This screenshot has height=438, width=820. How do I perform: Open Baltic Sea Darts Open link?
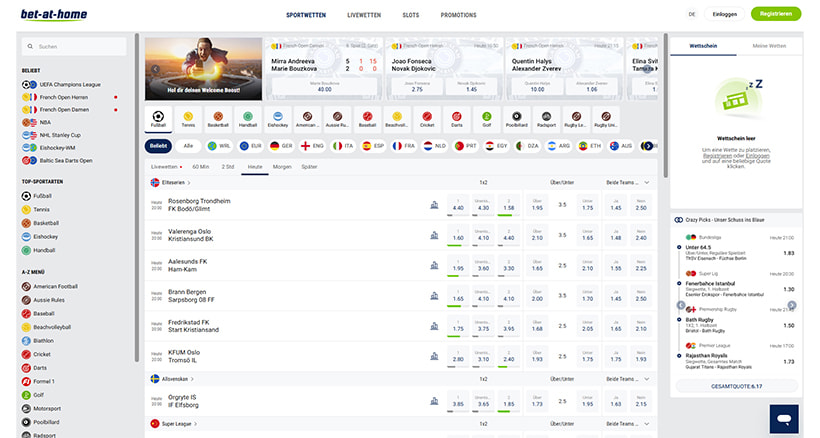point(65,160)
